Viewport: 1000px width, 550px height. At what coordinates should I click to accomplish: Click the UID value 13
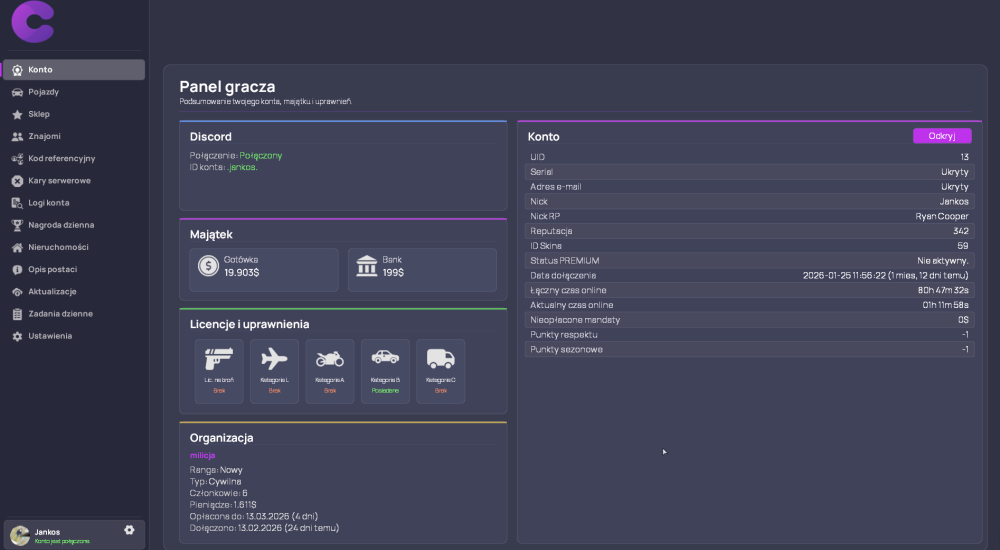964,157
